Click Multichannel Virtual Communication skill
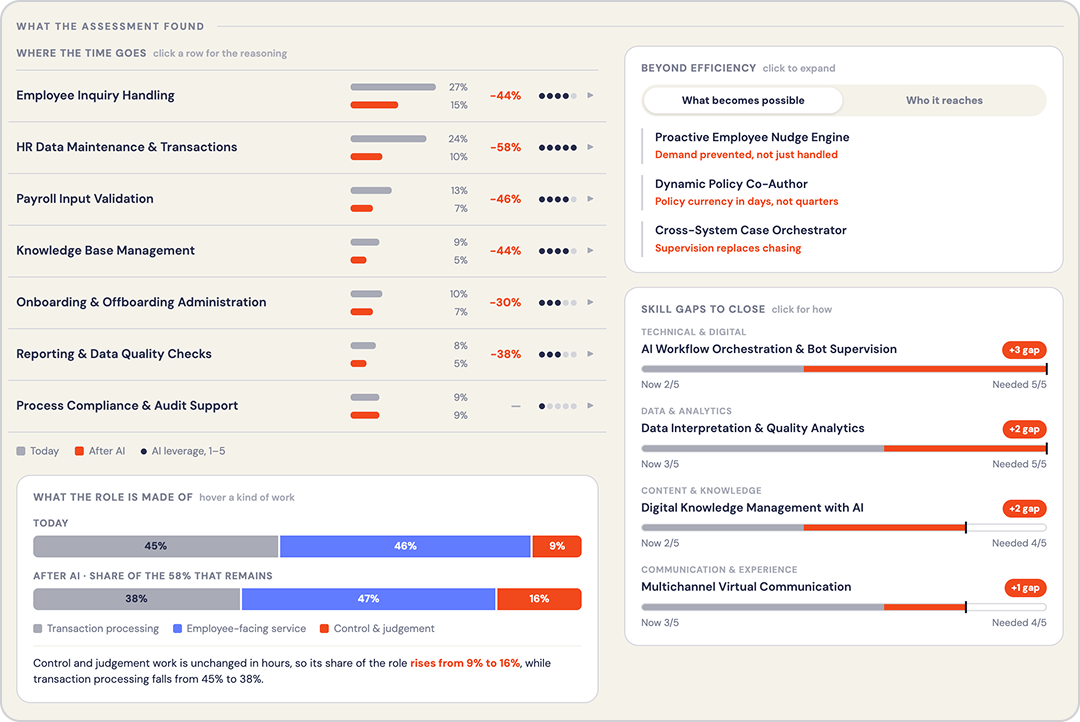This screenshot has height=722, width=1080. (746, 587)
